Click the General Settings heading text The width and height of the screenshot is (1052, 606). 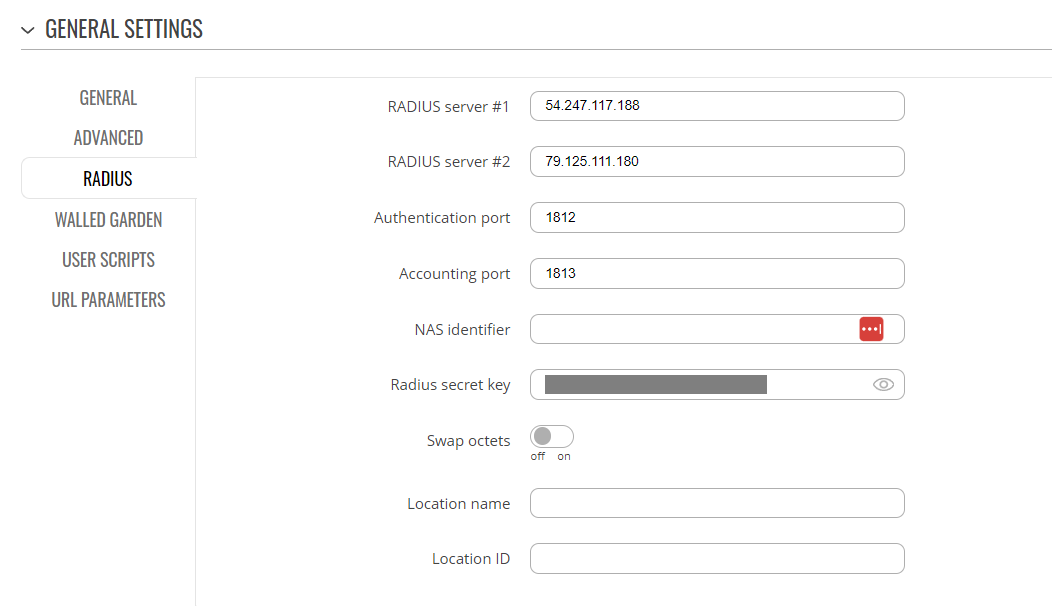(x=124, y=30)
